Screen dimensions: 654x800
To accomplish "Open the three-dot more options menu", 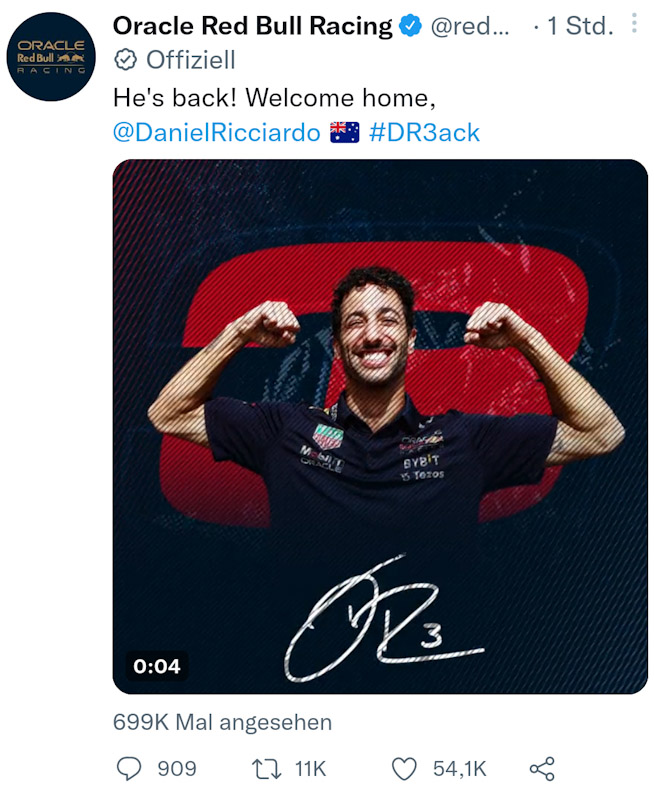I will (x=634, y=23).
